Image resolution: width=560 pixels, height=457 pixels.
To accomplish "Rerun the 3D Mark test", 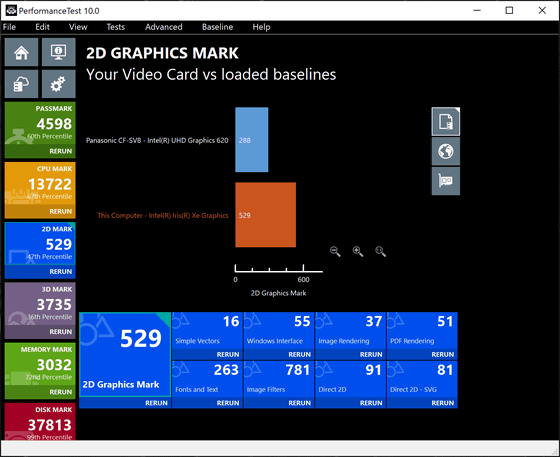I will pos(60,332).
